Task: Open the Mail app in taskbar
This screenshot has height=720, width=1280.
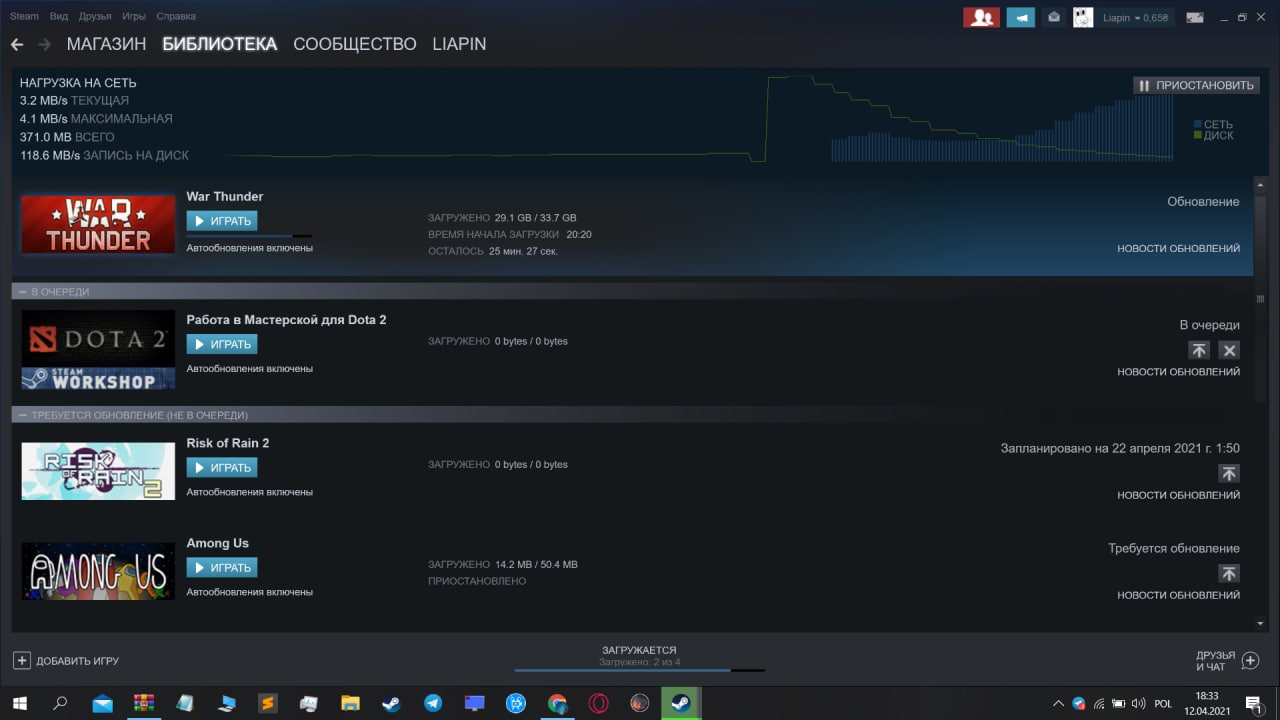Action: (x=102, y=703)
